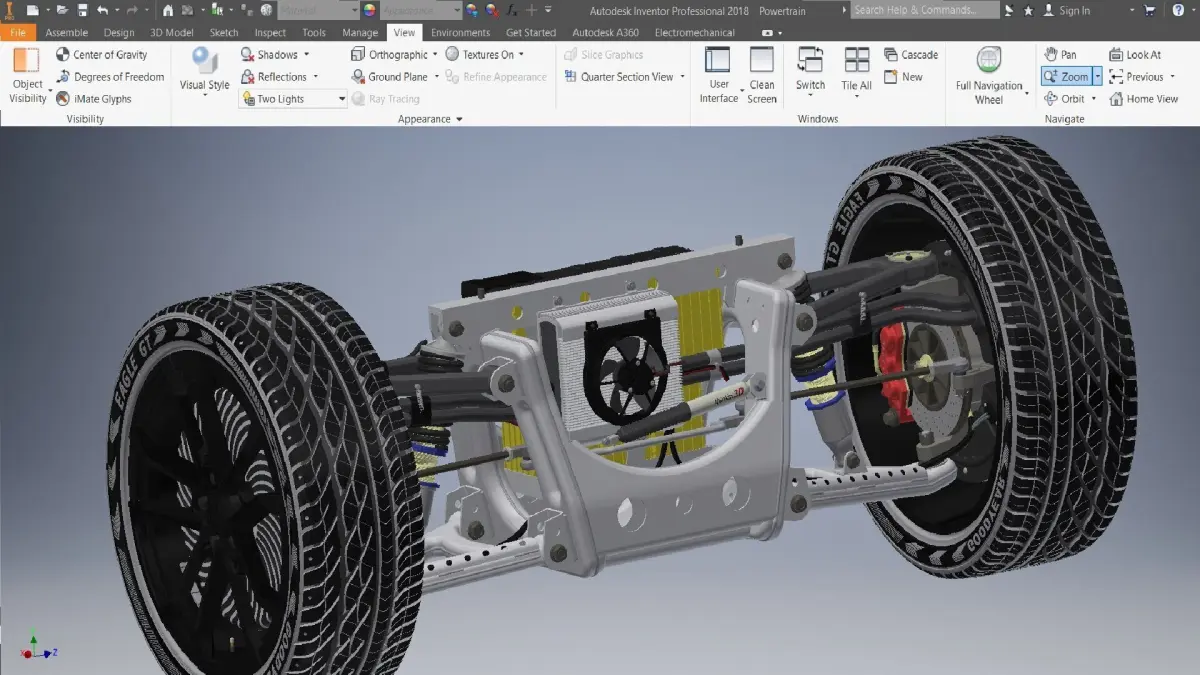Open the fx Parameters dialog
This screenshot has height=675, width=1200.
[511, 10]
